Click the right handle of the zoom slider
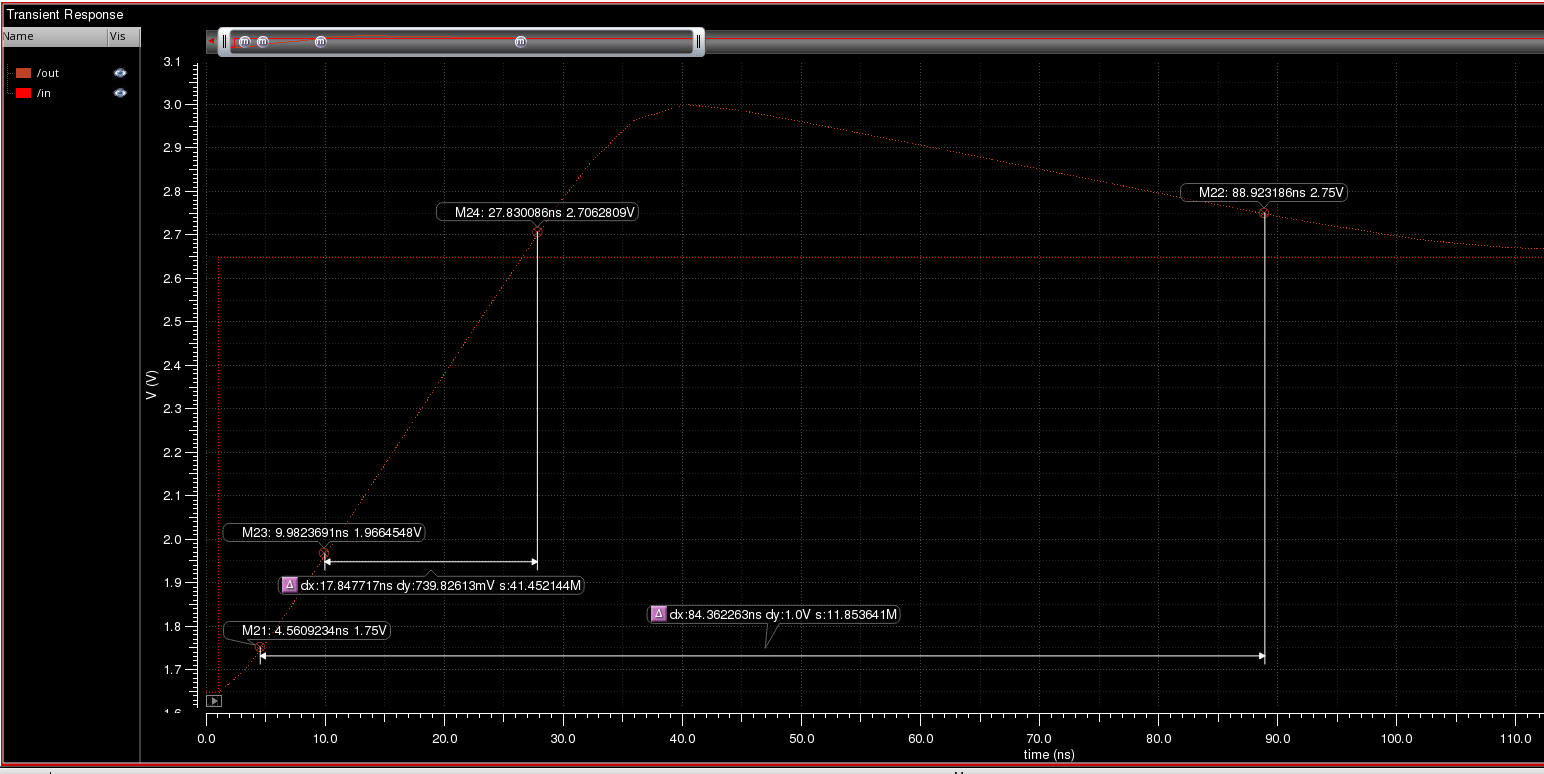The height and width of the screenshot is (774, 1544). [698, 41]
